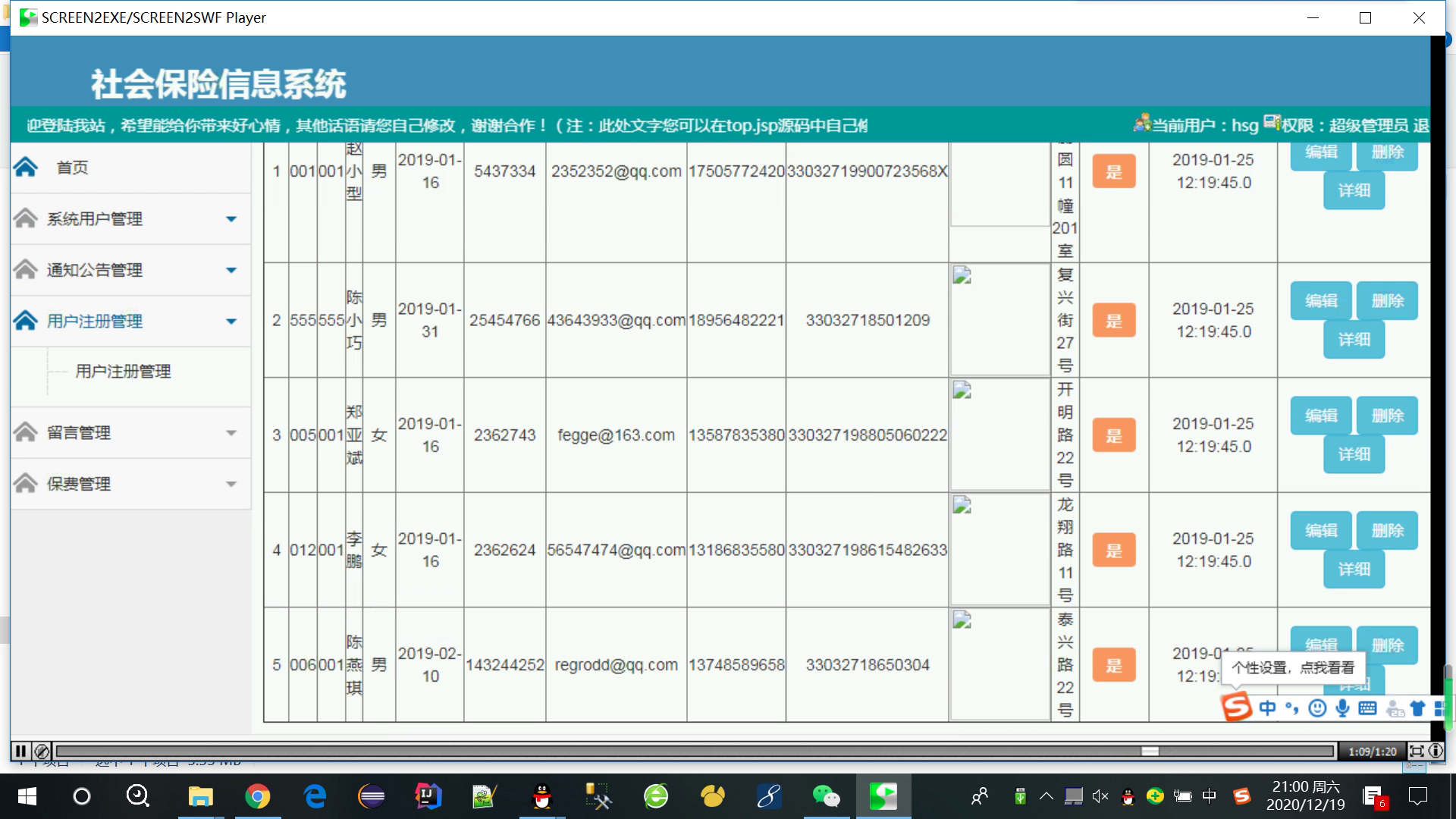
Task: Click the Sogou microphone voice input icon
Action: click(x=1343, y=708)
